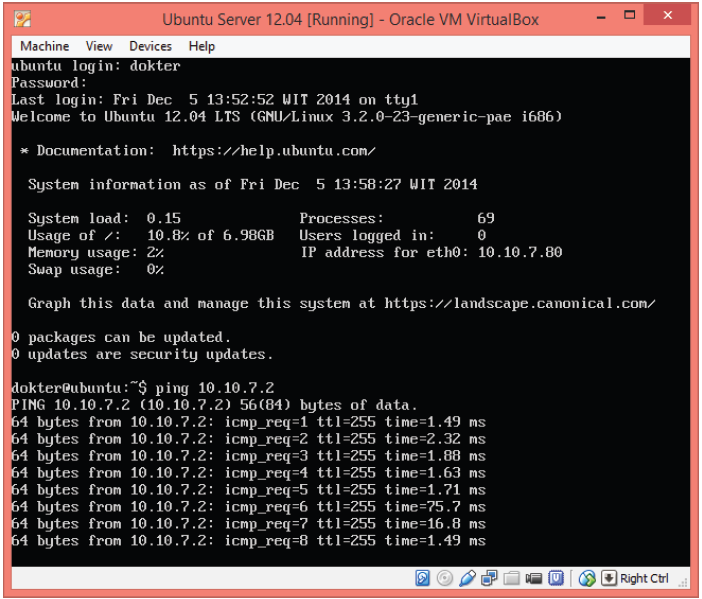Screen dimensions: 702x599
Task: Click the icmp_req=3 ping reply line
Action: (x=248, y=456)
